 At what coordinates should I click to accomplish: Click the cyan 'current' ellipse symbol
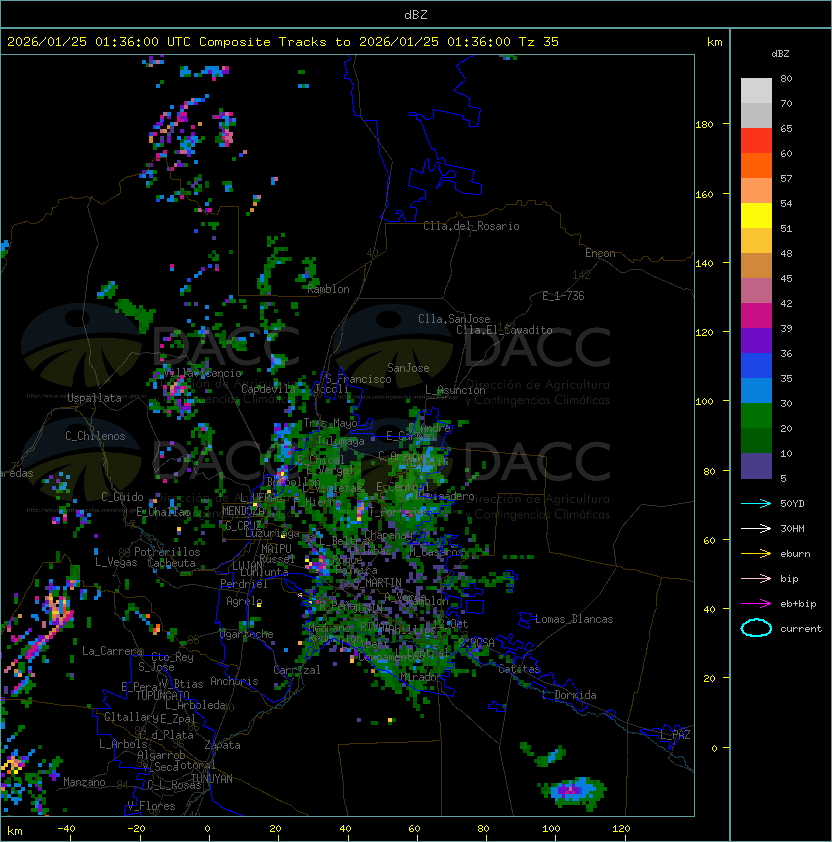pyautogui.click(x=756, y=628)
